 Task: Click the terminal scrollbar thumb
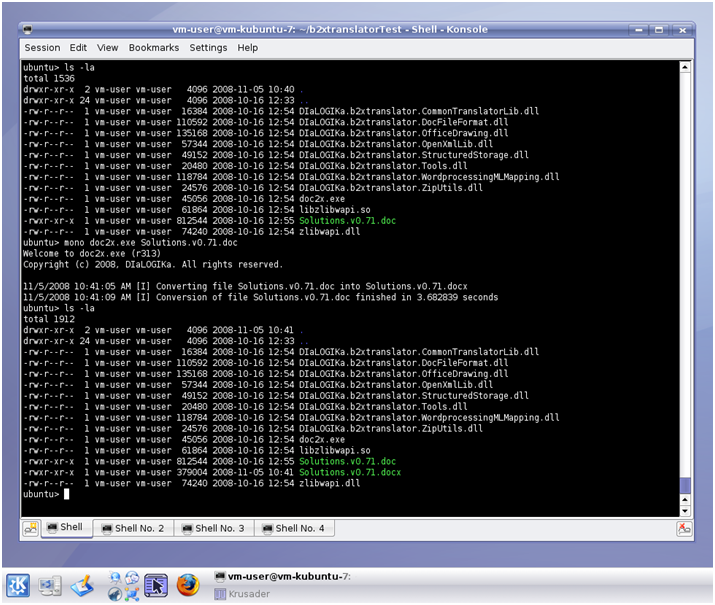tap(685, 485)
